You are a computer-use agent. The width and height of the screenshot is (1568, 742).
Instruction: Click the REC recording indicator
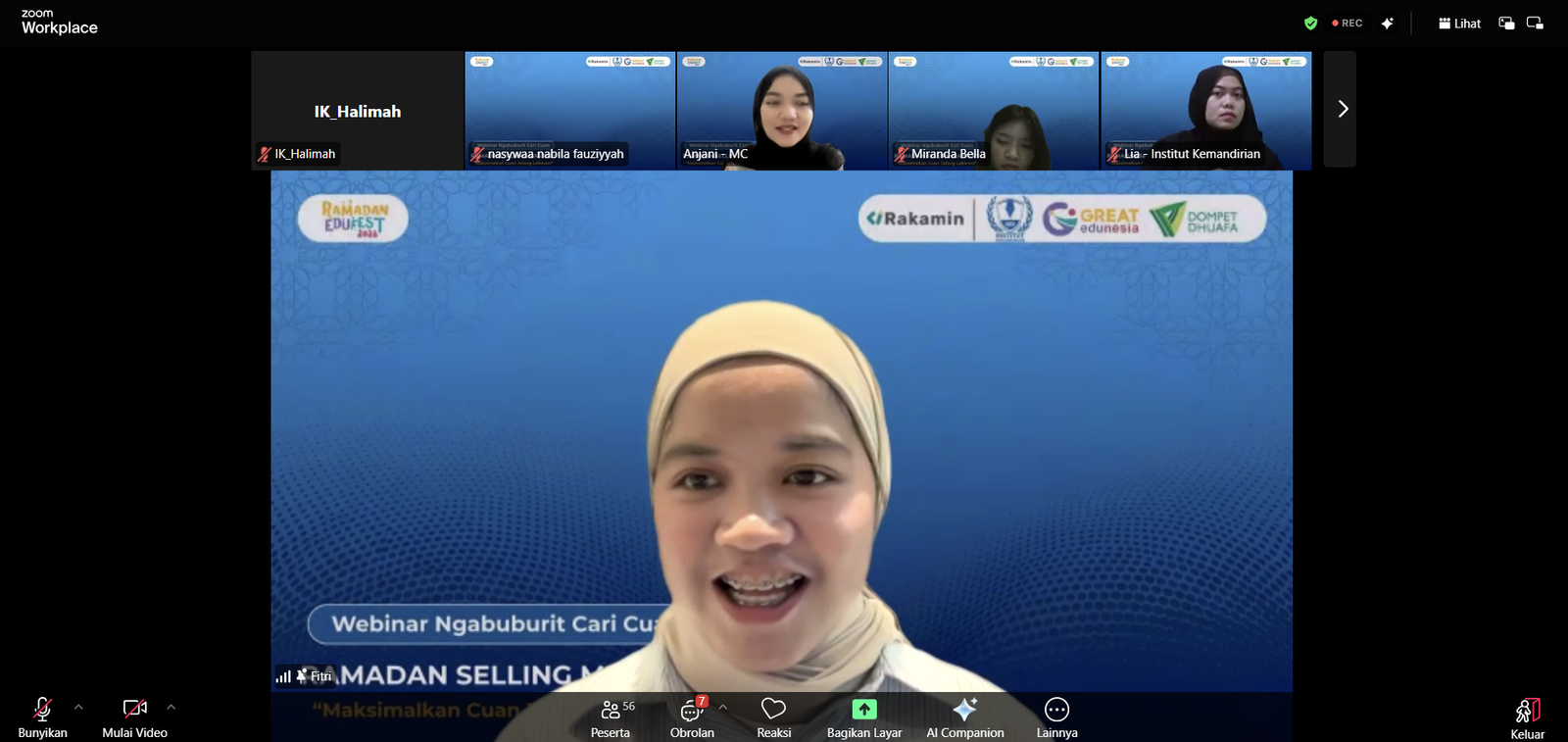tap(1347, 24)
